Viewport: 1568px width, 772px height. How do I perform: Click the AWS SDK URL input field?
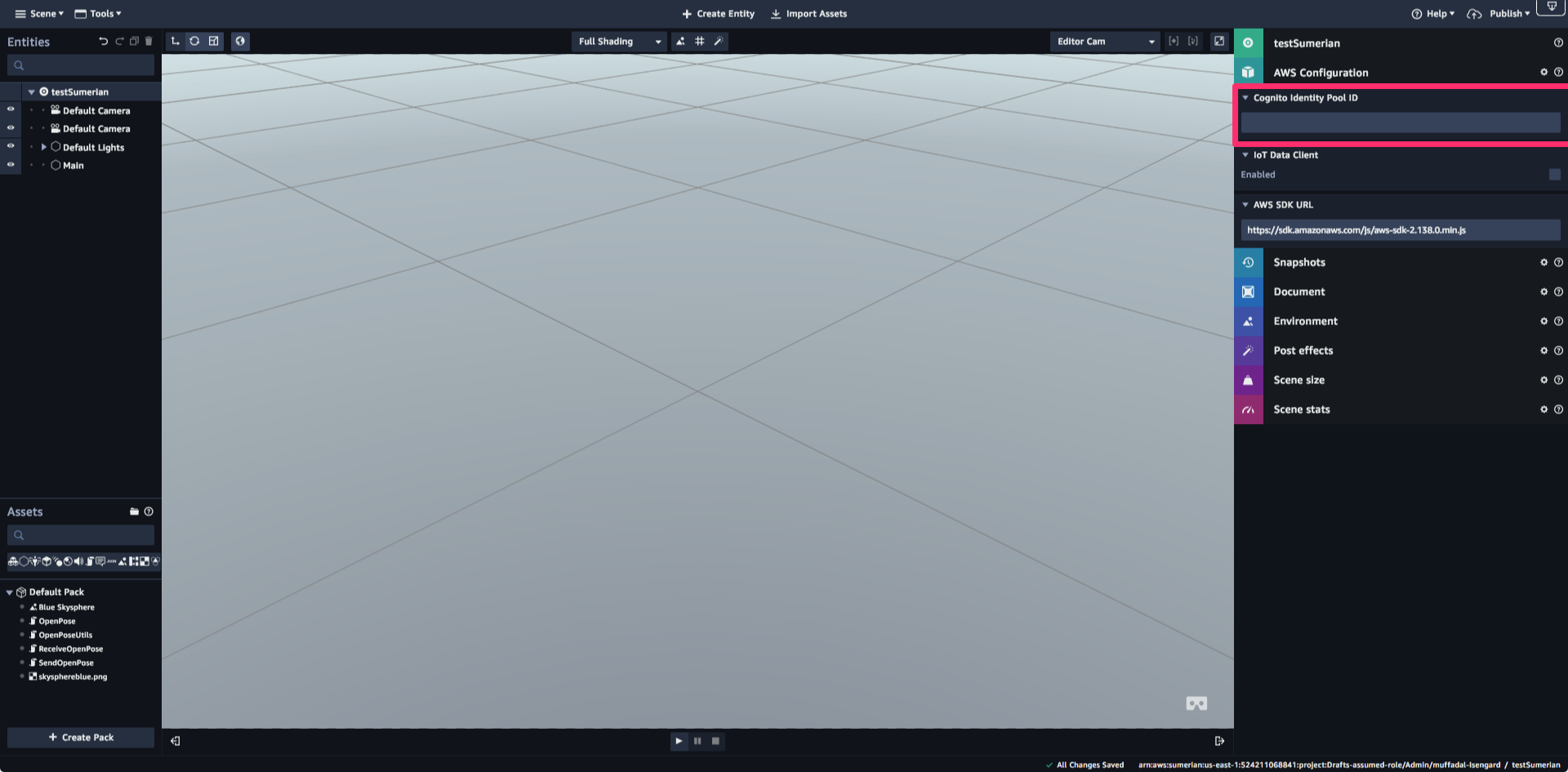1401,230
